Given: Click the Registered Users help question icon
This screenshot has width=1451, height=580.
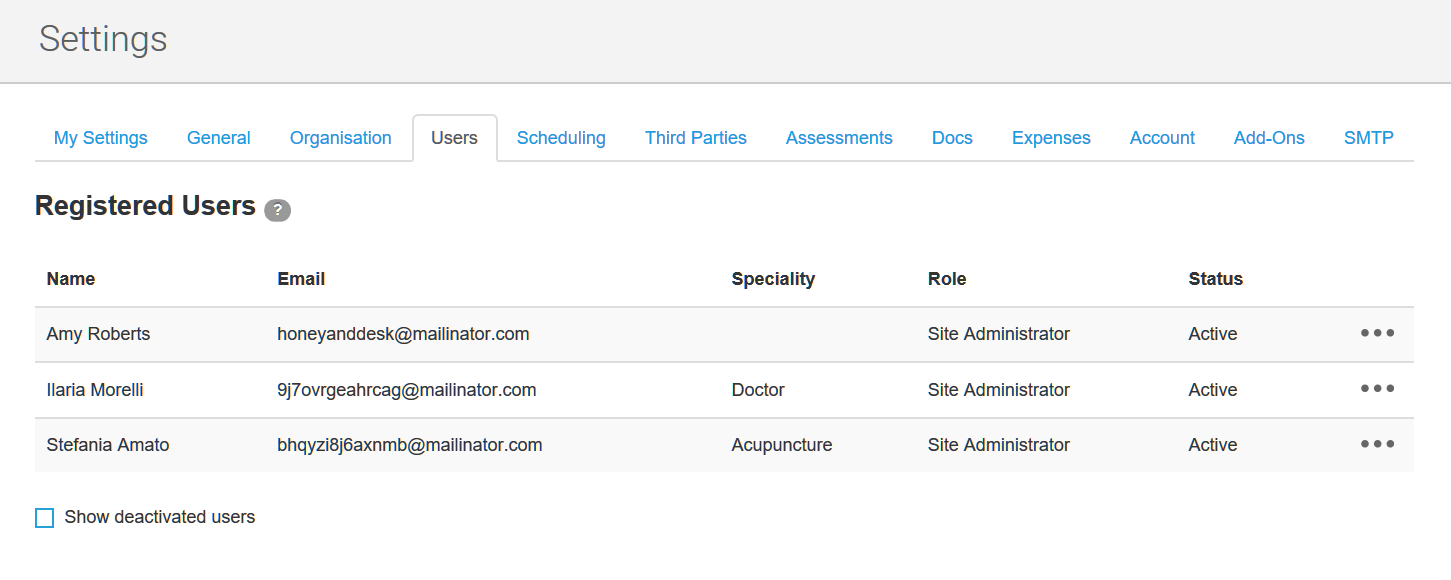Looking at the screenshot, I should [x=277, y=210].
